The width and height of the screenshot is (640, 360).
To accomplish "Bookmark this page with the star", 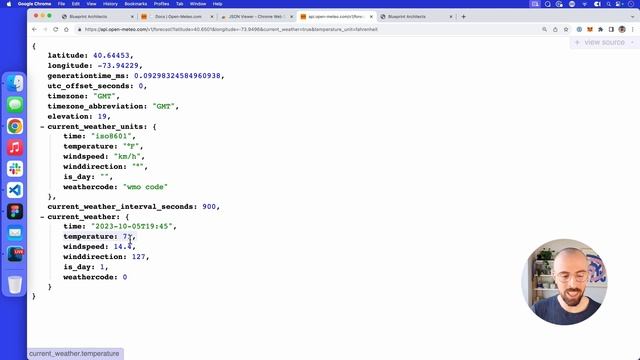I will (x=566, y=29).
